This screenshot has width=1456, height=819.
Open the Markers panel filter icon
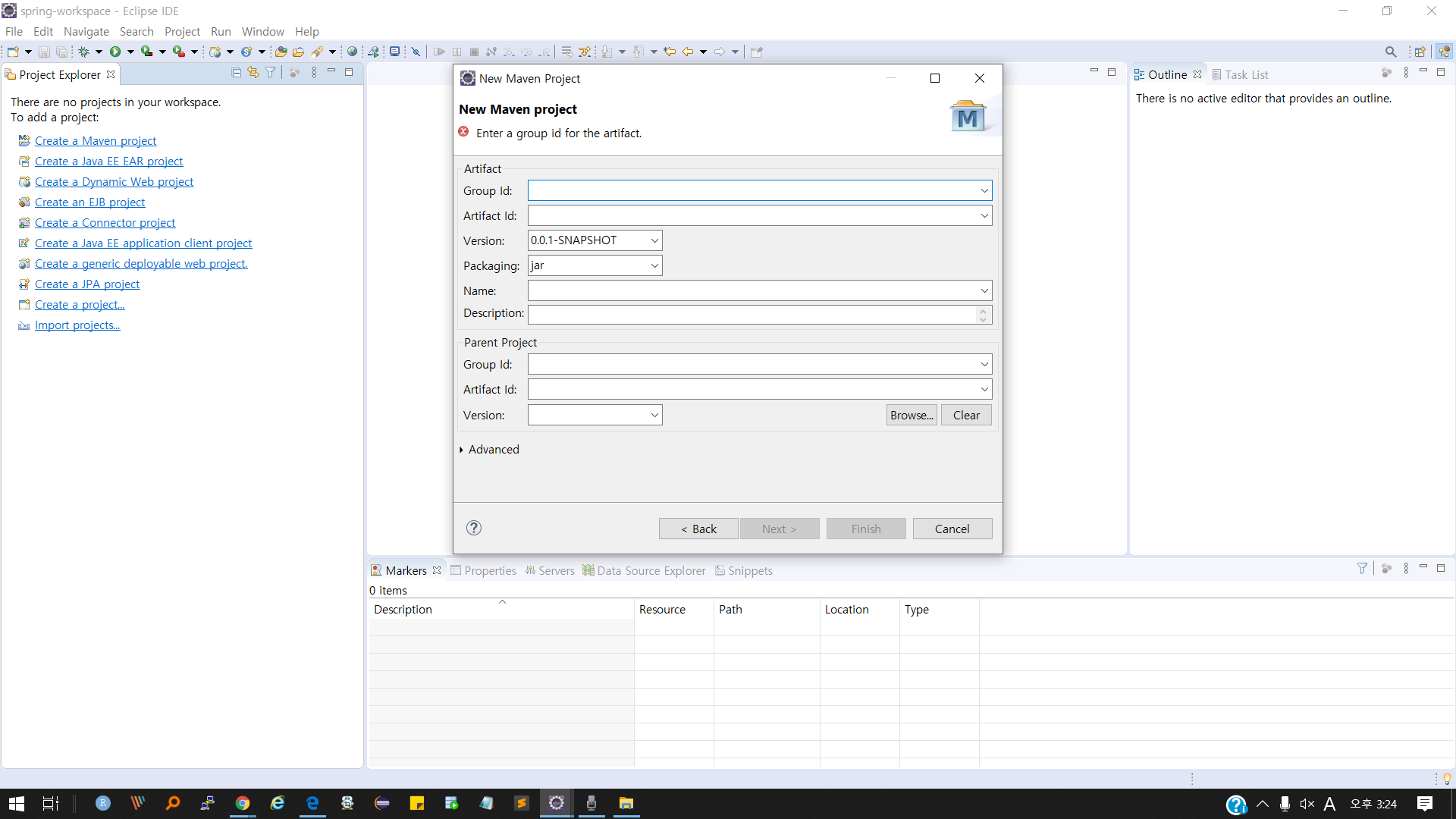[x=1363, y=568]
